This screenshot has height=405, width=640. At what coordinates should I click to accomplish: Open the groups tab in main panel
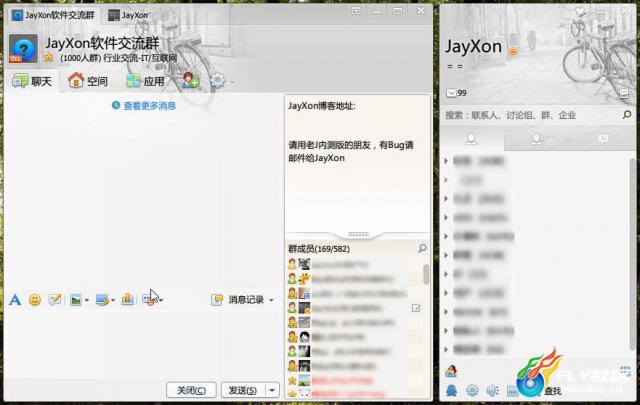(x=537, y=139)
